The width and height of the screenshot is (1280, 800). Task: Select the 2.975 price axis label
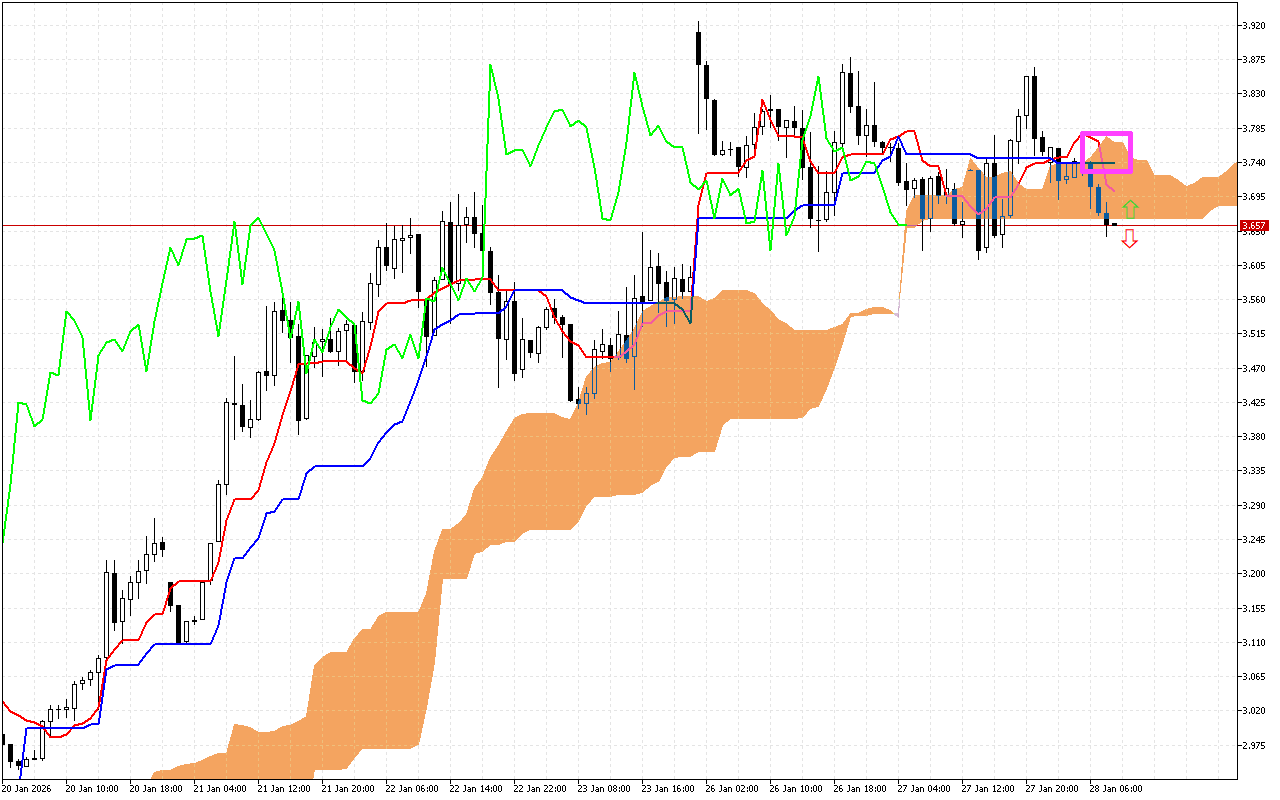pyautogui.click(x=1254, y=746)
